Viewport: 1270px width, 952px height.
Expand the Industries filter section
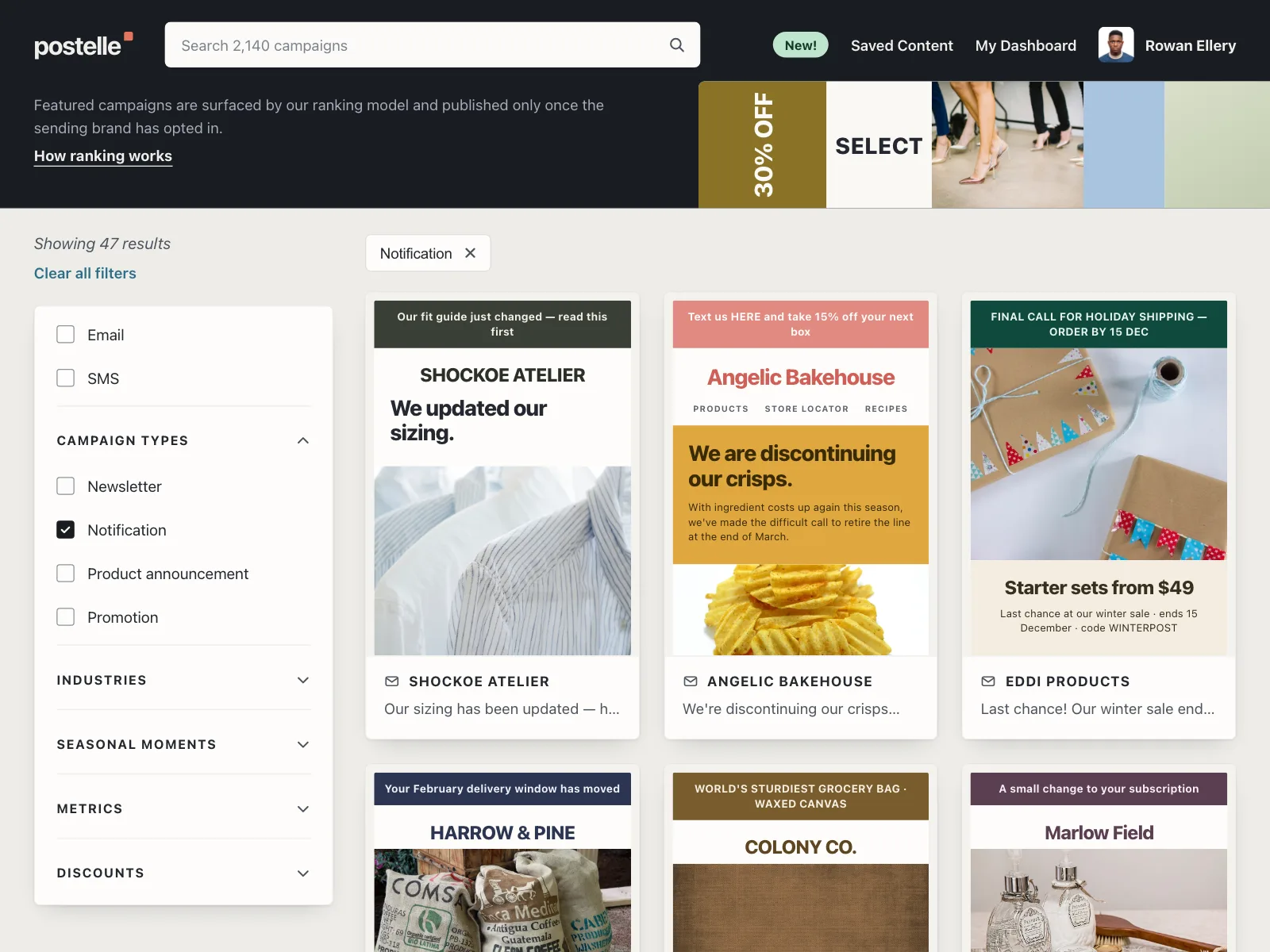coord(183,680)
